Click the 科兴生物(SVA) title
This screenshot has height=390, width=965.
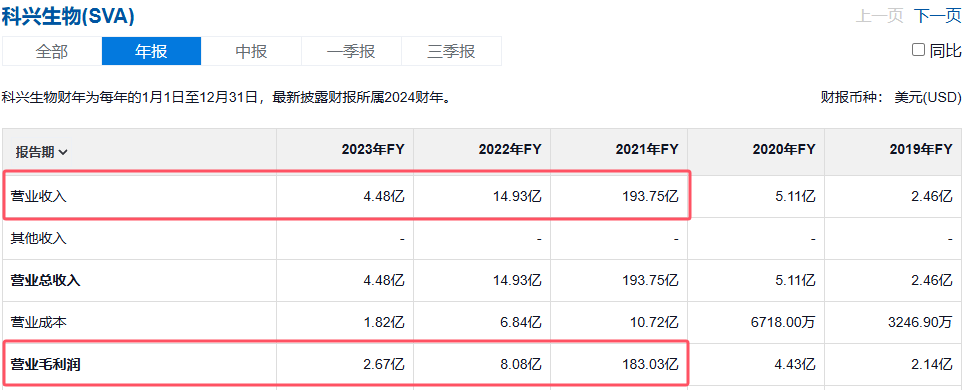(68, 17)
